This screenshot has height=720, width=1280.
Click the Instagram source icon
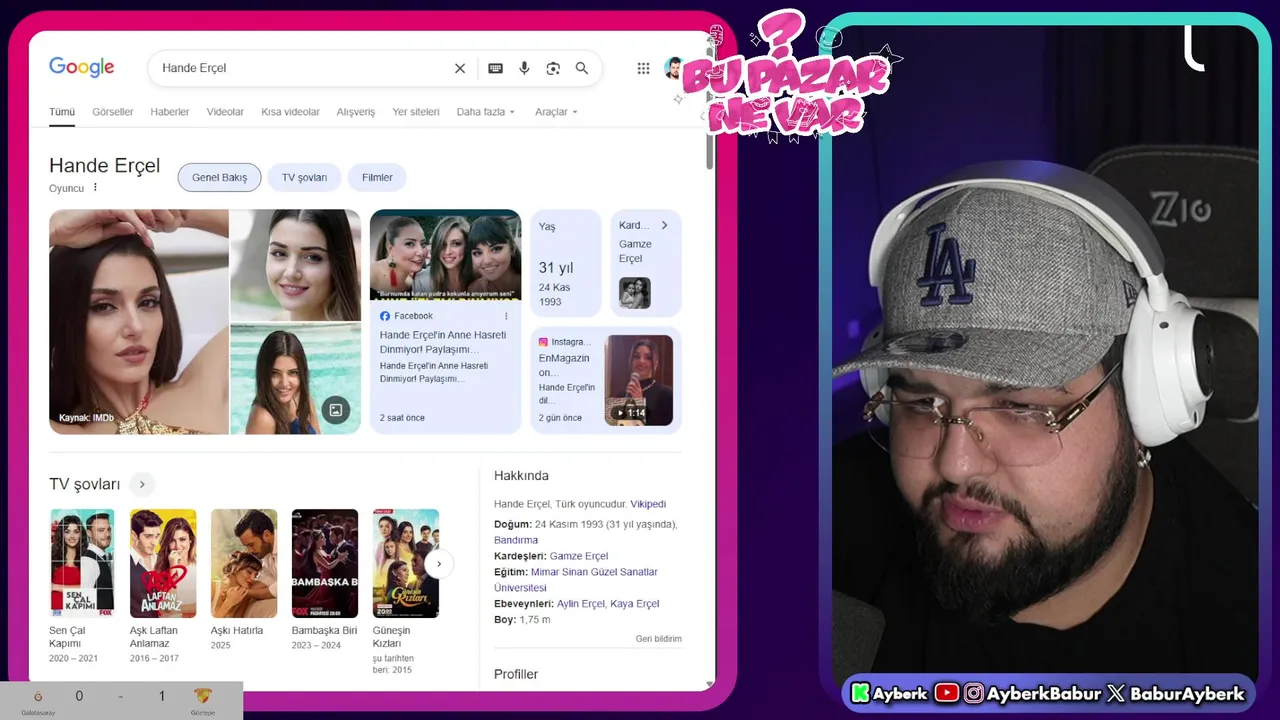coord(543,342)
